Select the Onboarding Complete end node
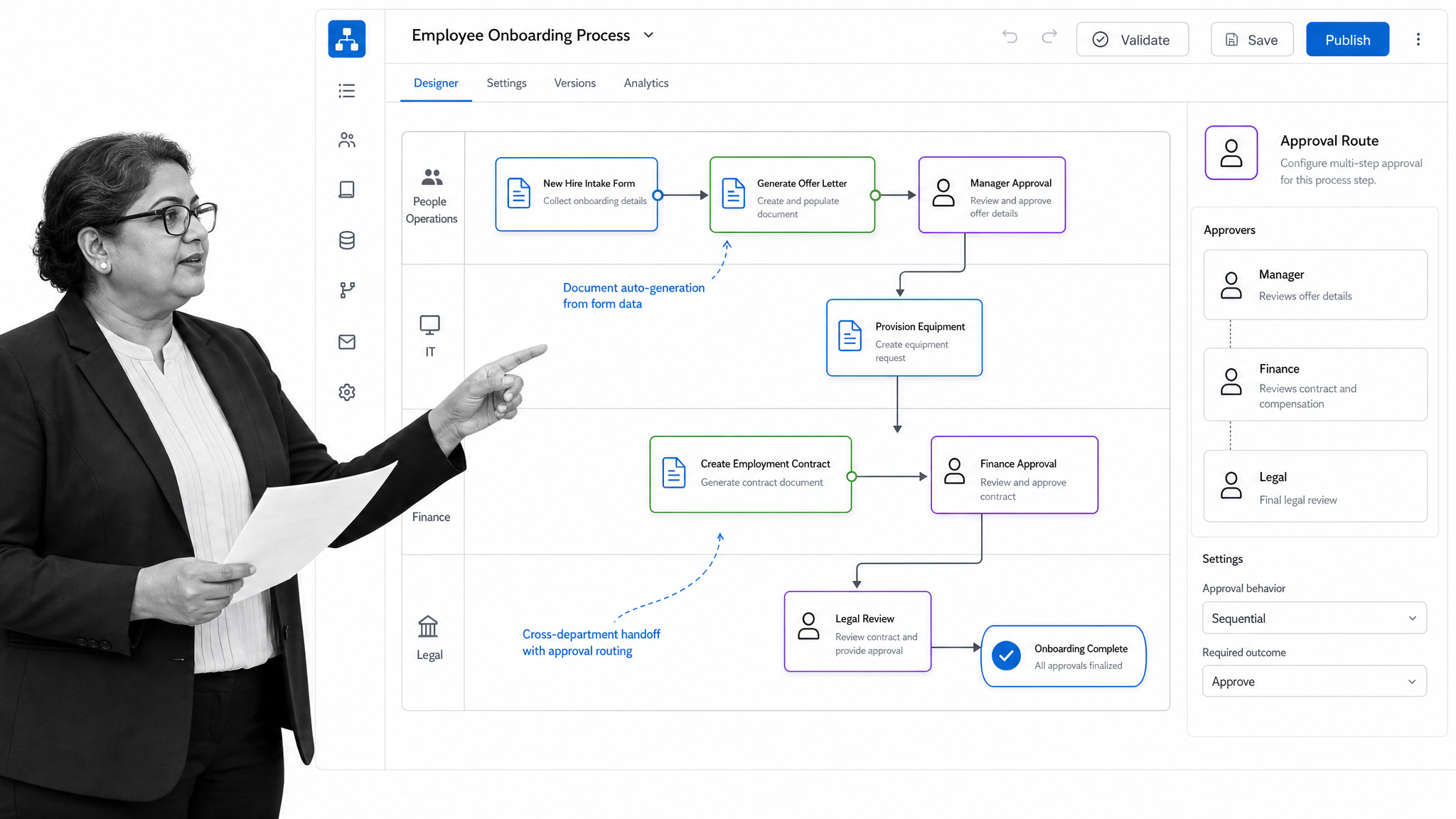 pyautogui.click(x=1064, y=656)
